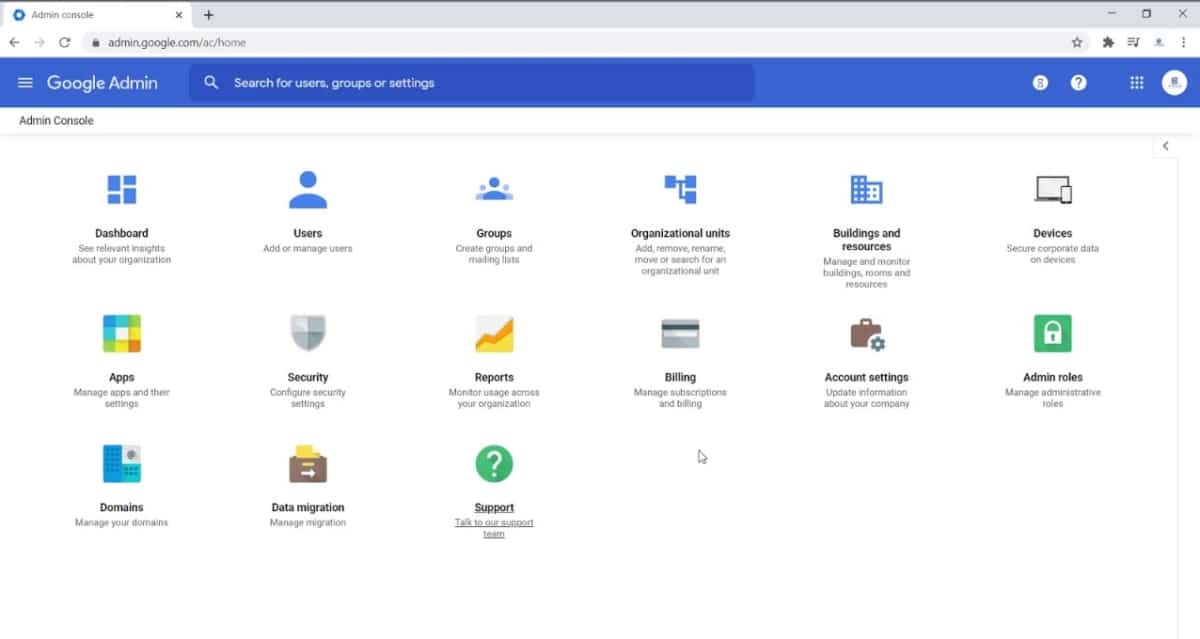Click the Chrome media control icon

click(x=1133, y=42)
